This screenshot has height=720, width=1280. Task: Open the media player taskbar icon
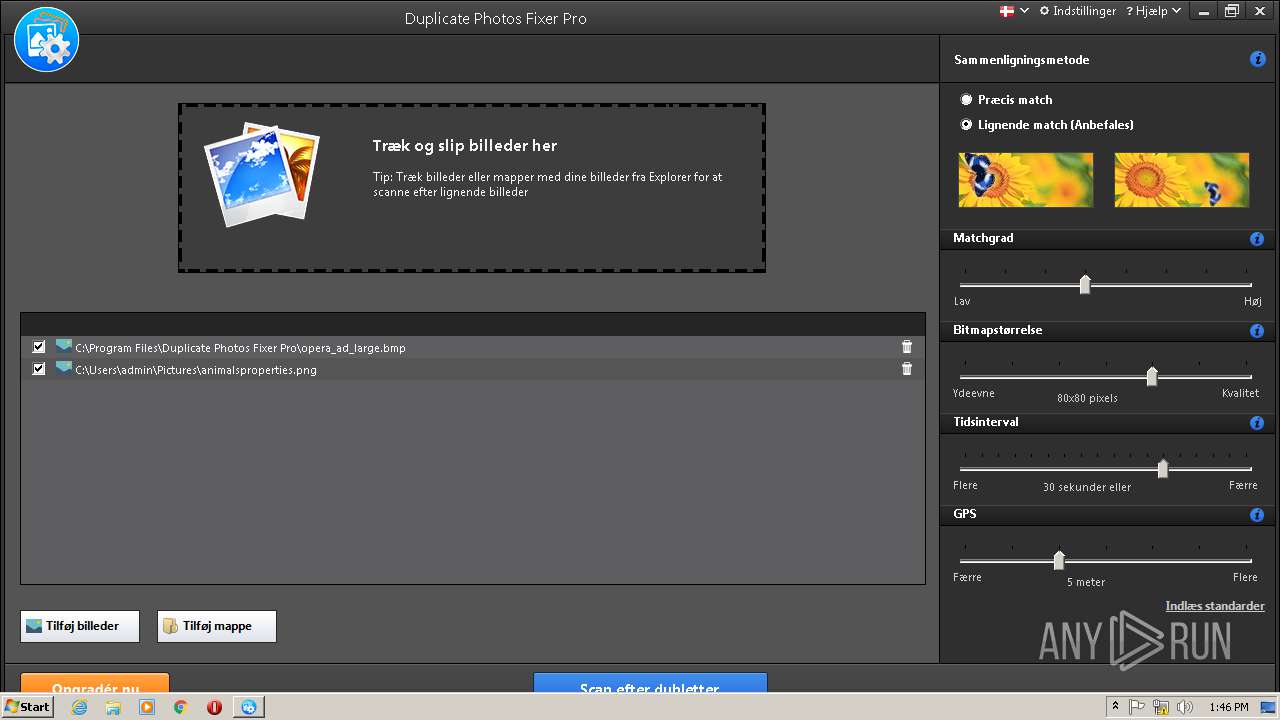tap(147, 707)
